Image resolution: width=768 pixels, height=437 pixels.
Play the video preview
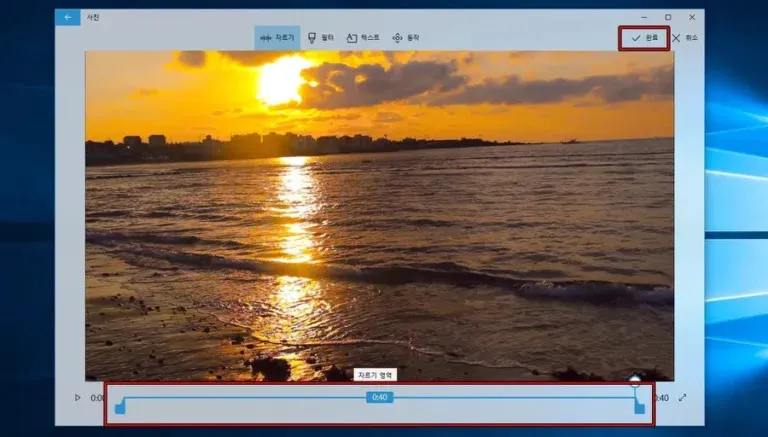[x=77, y=398]
